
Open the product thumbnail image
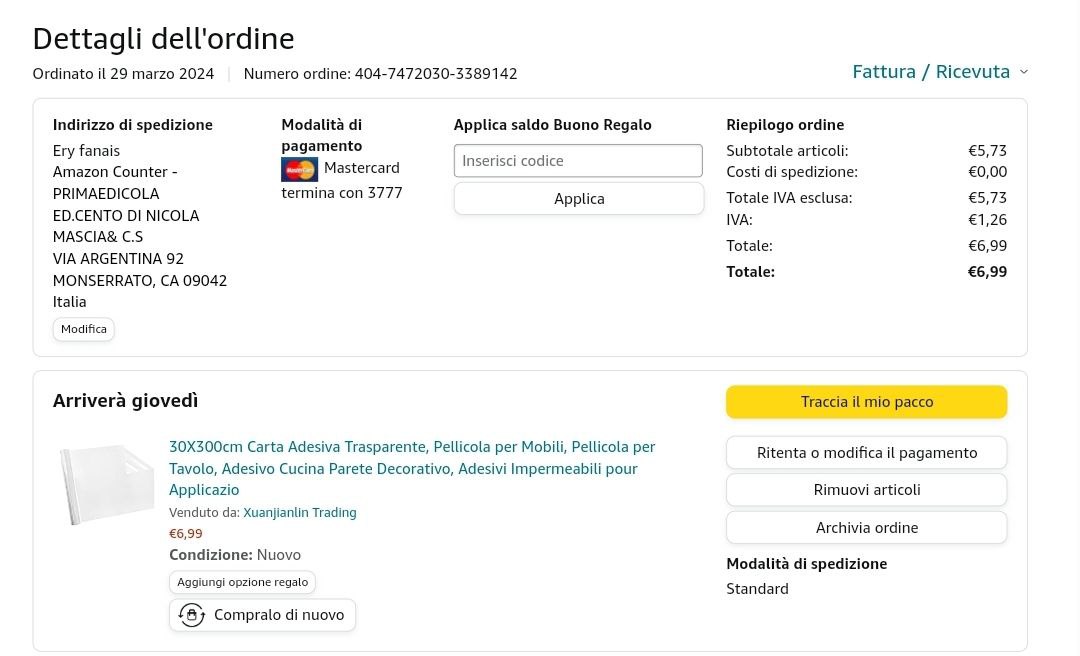pos(107,484)
